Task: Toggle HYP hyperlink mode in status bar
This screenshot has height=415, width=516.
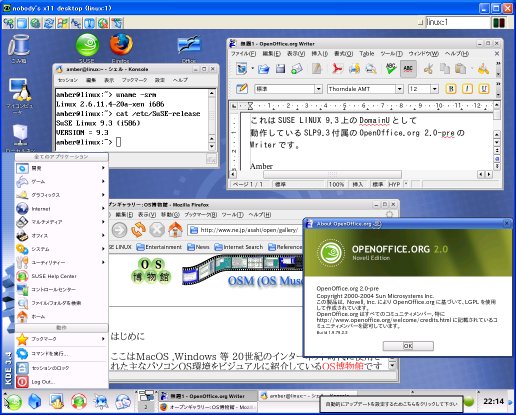Action: coord(394,184)
